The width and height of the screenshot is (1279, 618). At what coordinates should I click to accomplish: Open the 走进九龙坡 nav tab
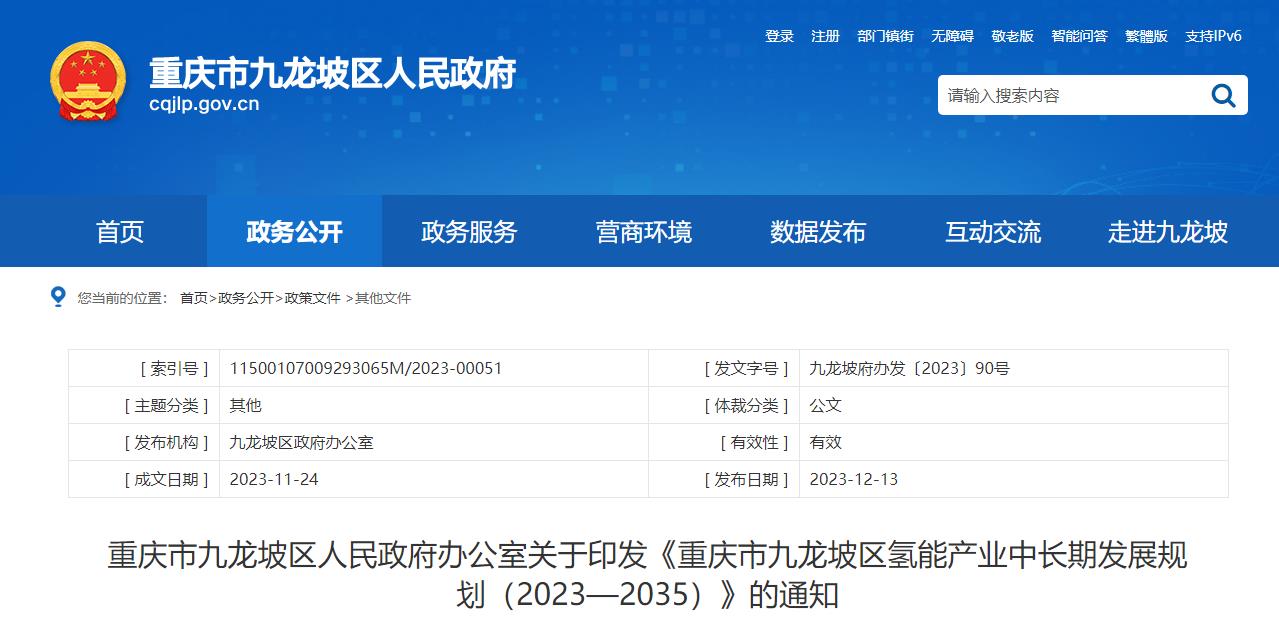coord(1167,232)
